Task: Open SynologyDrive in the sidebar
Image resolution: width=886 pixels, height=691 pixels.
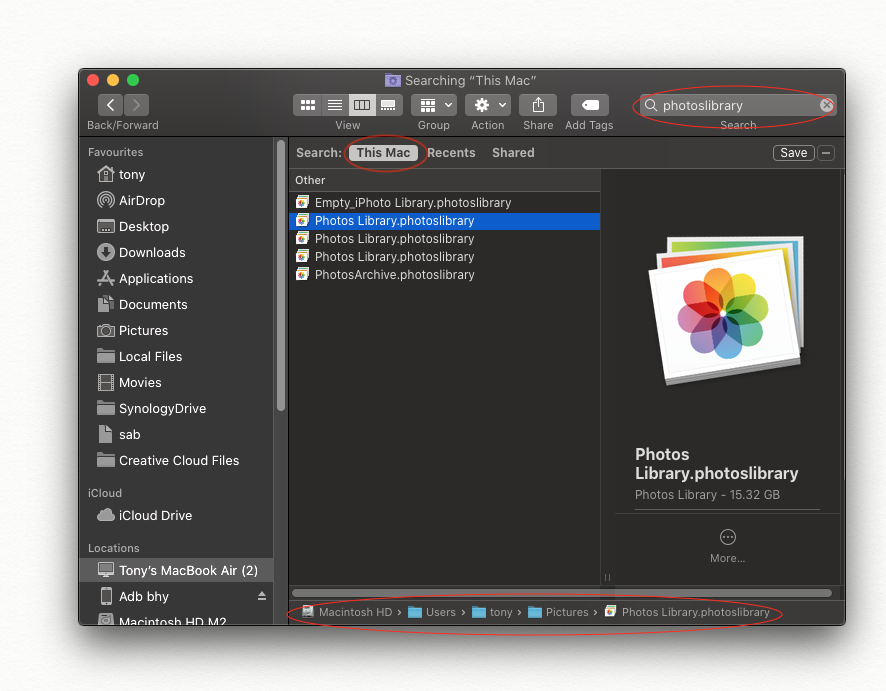Action: [x=177, y=408]
